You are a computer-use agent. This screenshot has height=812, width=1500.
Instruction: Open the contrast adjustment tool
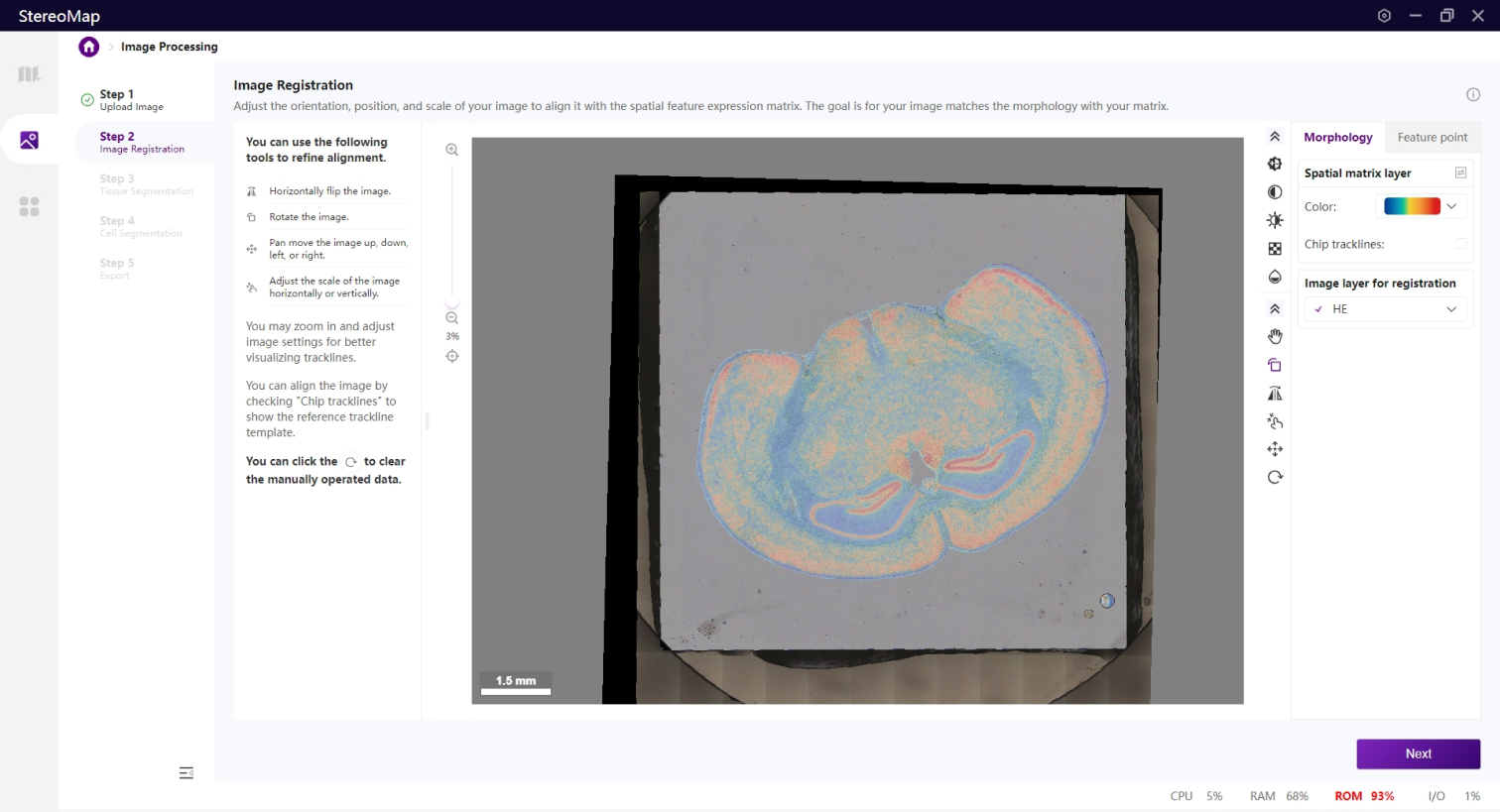pos(1275,192)
